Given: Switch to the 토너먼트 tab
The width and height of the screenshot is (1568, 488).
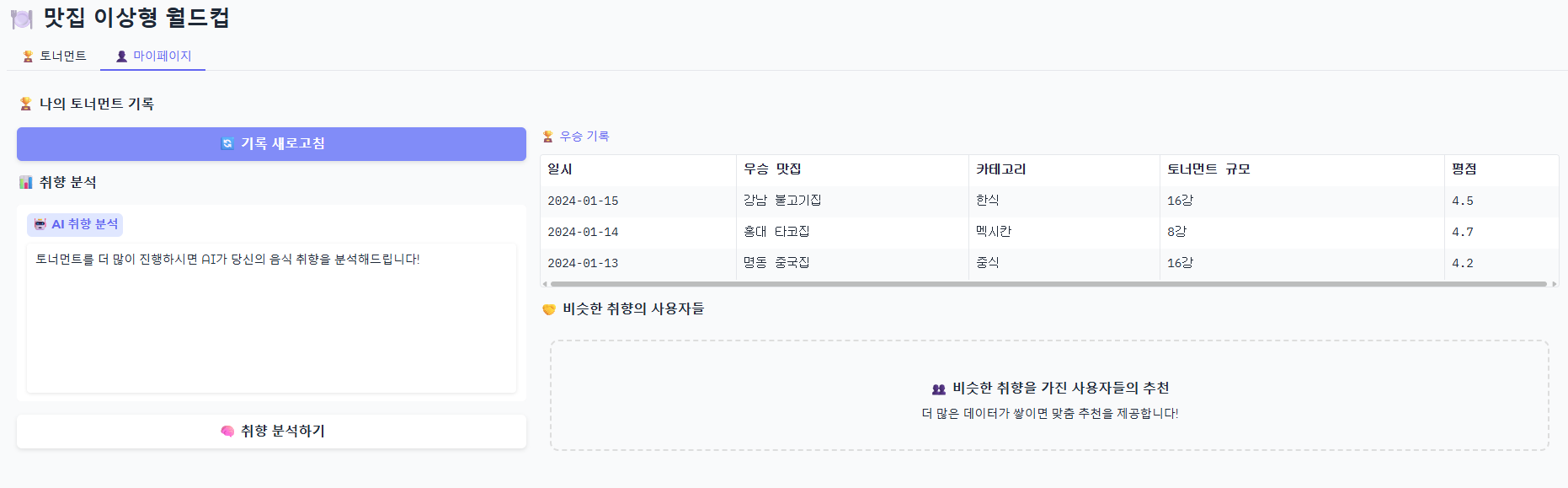Looking at the screenshot, I should [55, 56].
